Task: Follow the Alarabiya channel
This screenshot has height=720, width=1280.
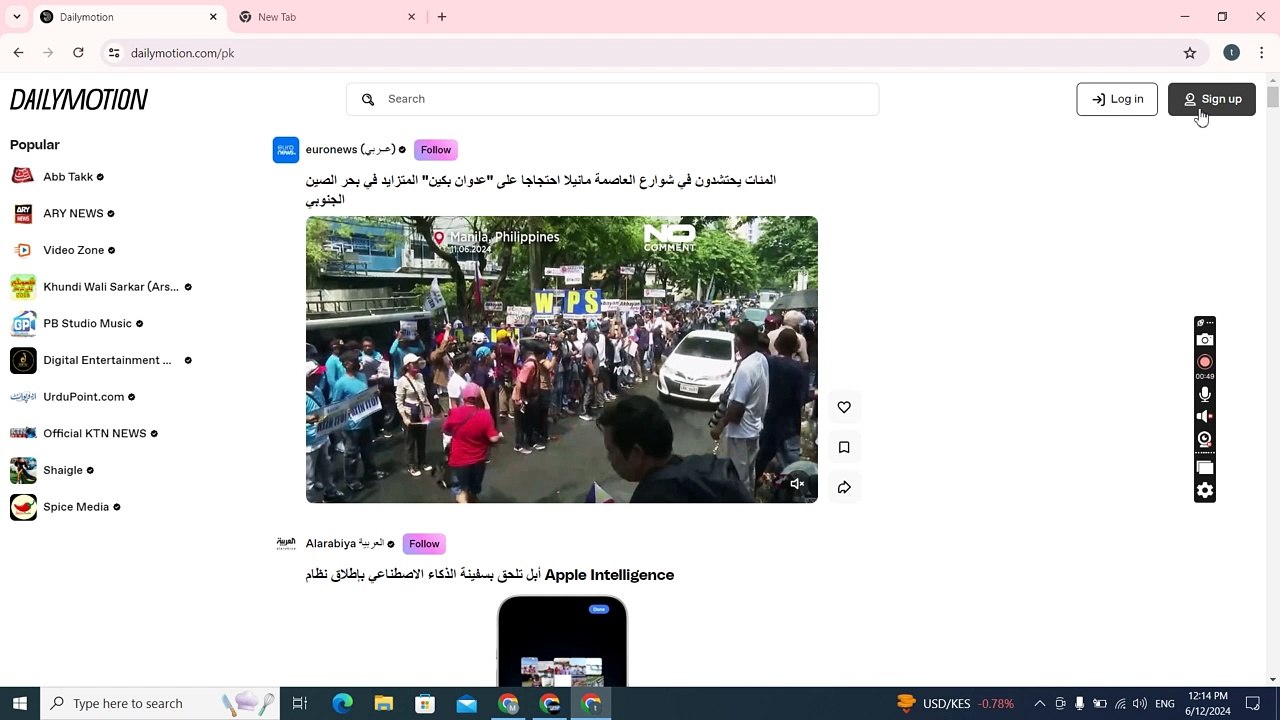Action: point(424,544)
